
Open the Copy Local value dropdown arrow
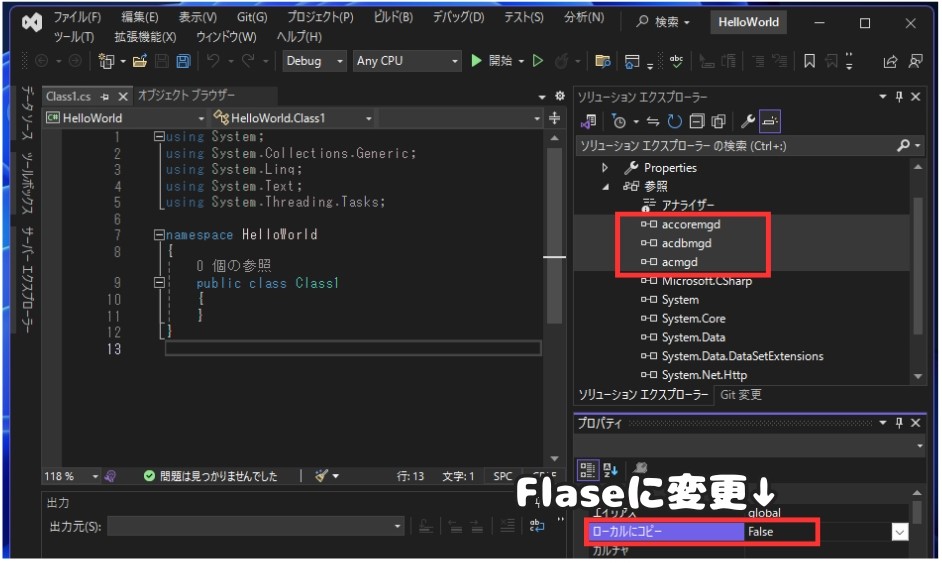[x=899, y=532]
